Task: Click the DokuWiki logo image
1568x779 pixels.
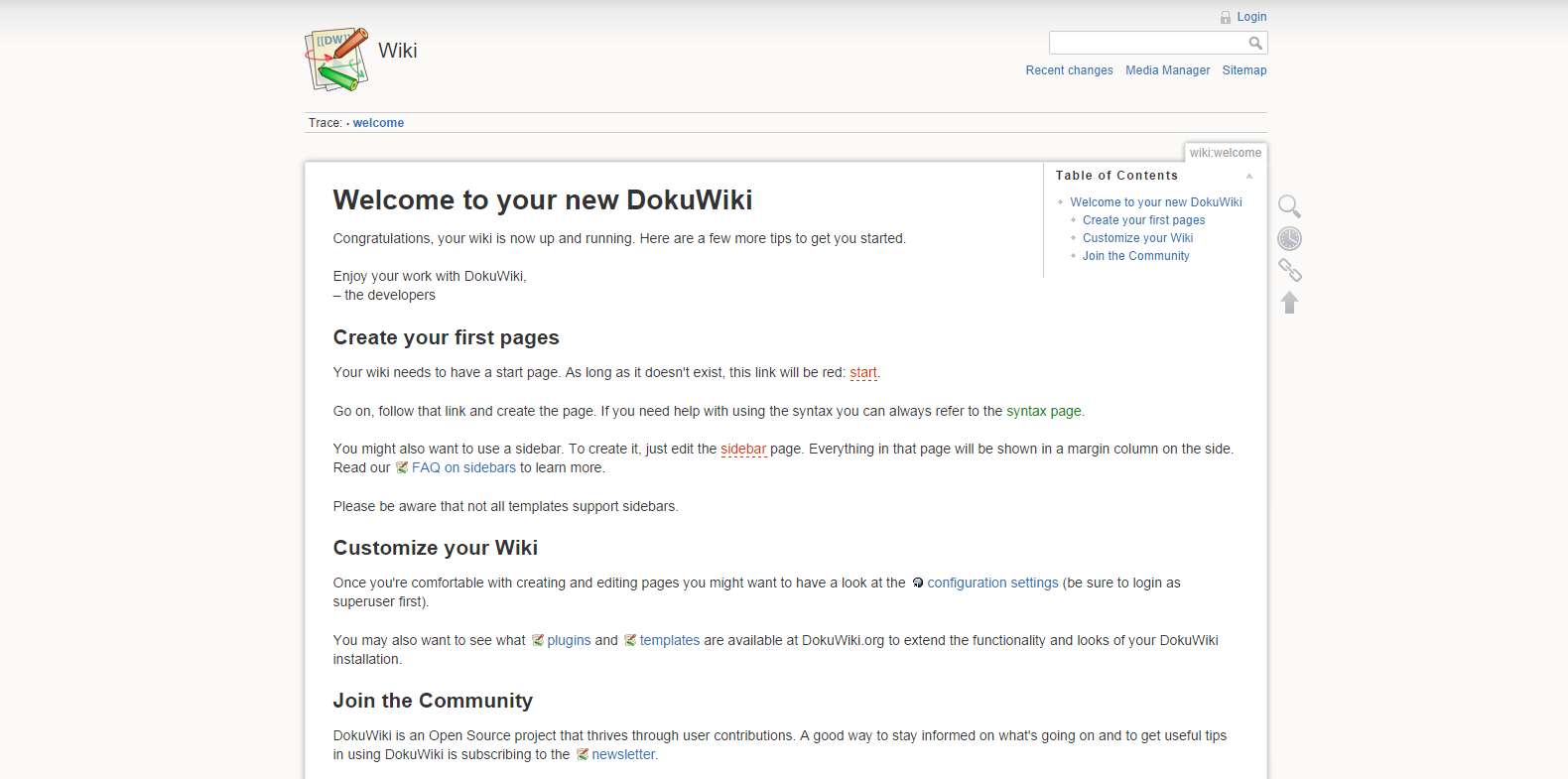Action: [336, 60]
